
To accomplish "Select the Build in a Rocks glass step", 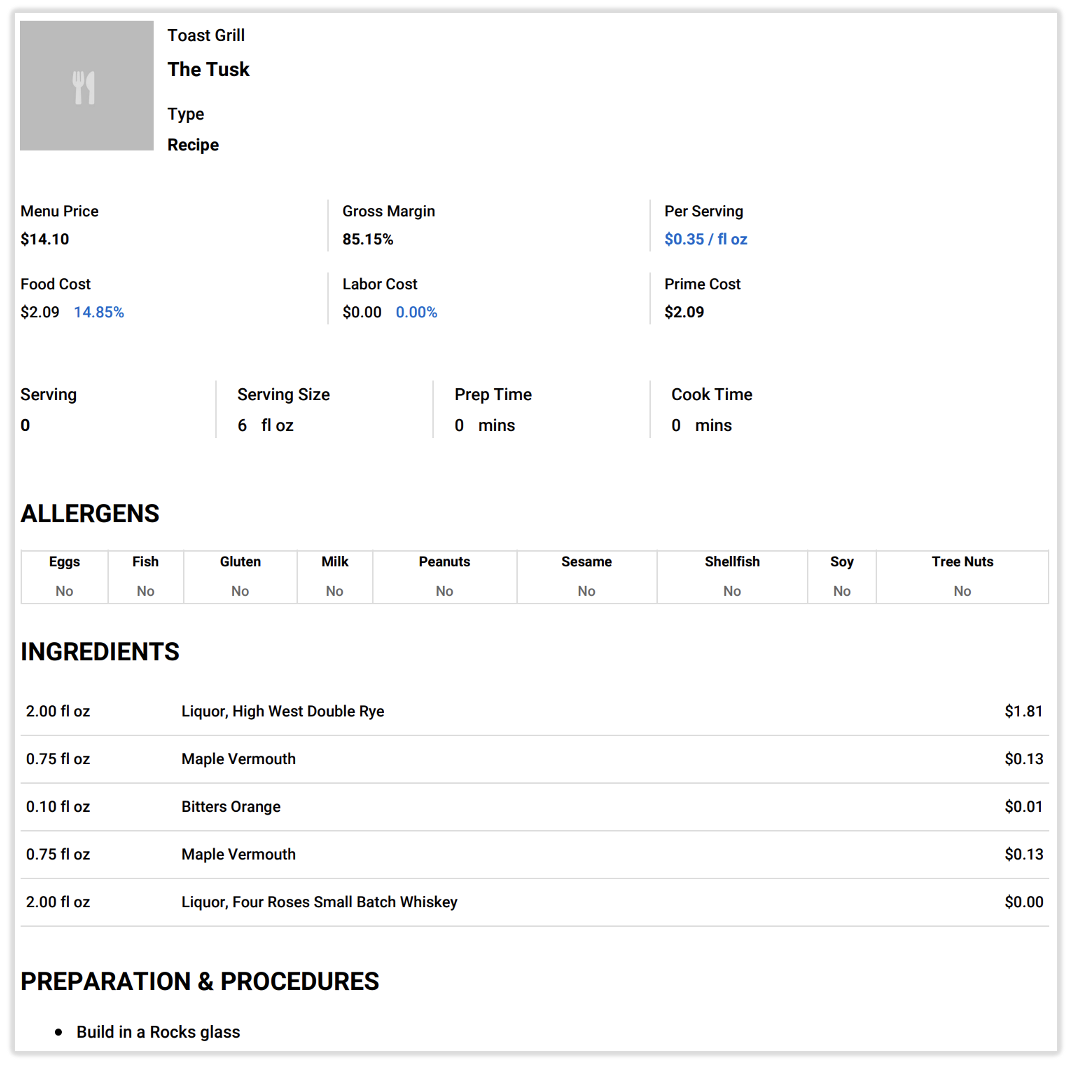I will point(158,1031).
